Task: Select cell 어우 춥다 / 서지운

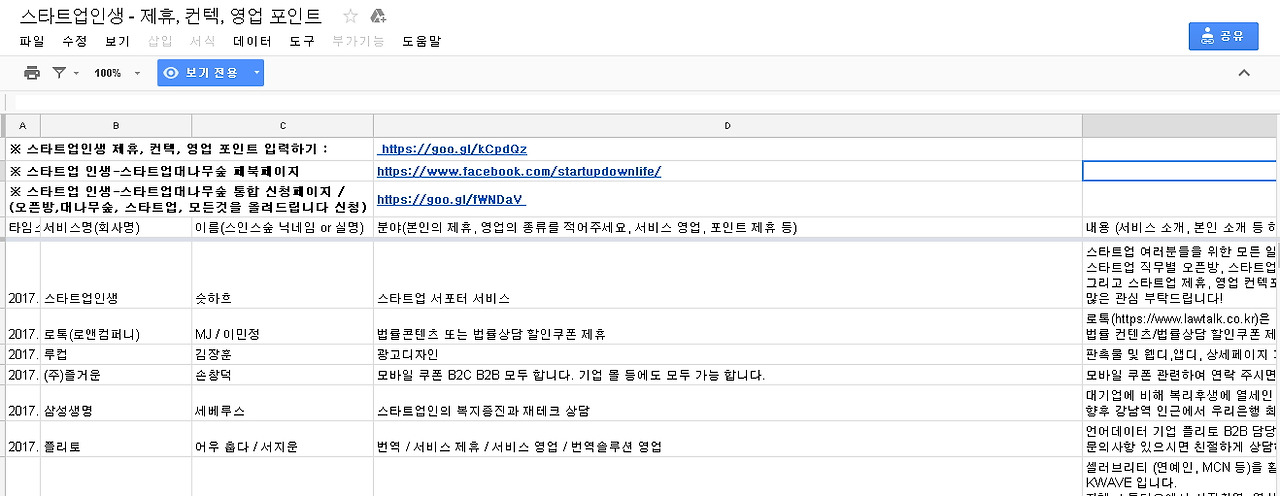Action: click(x=283, y=439)
